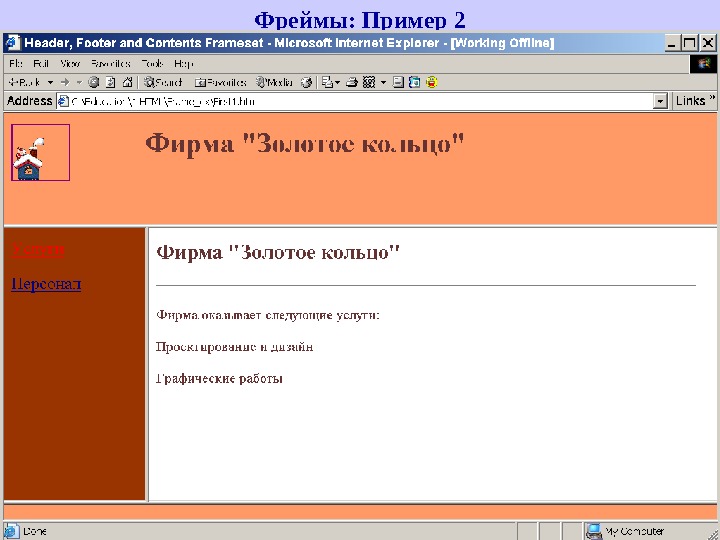
Task: Click the Messenger icon in toolbar
Action: (x=415, y=82)
